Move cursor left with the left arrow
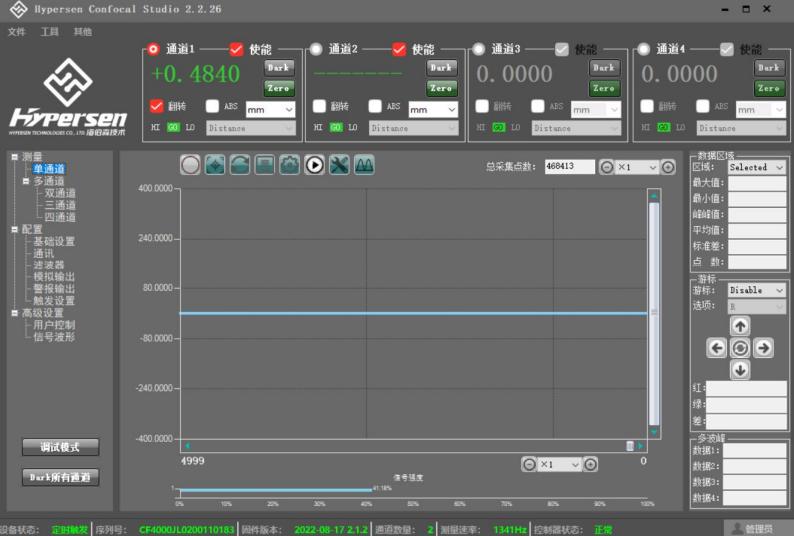 click(x=717, y=348)
